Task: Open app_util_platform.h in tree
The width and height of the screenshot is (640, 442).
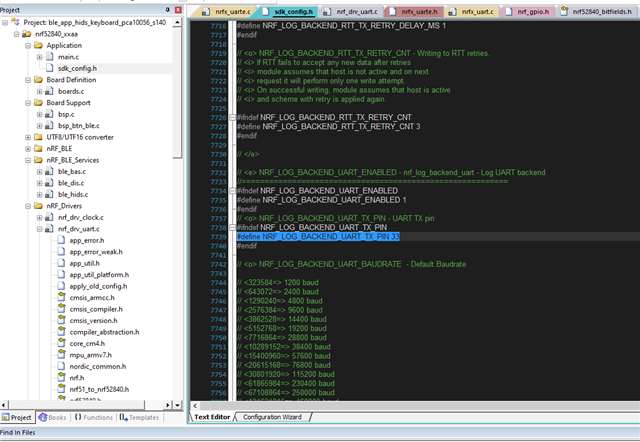Action: click(x=99, y=275)
